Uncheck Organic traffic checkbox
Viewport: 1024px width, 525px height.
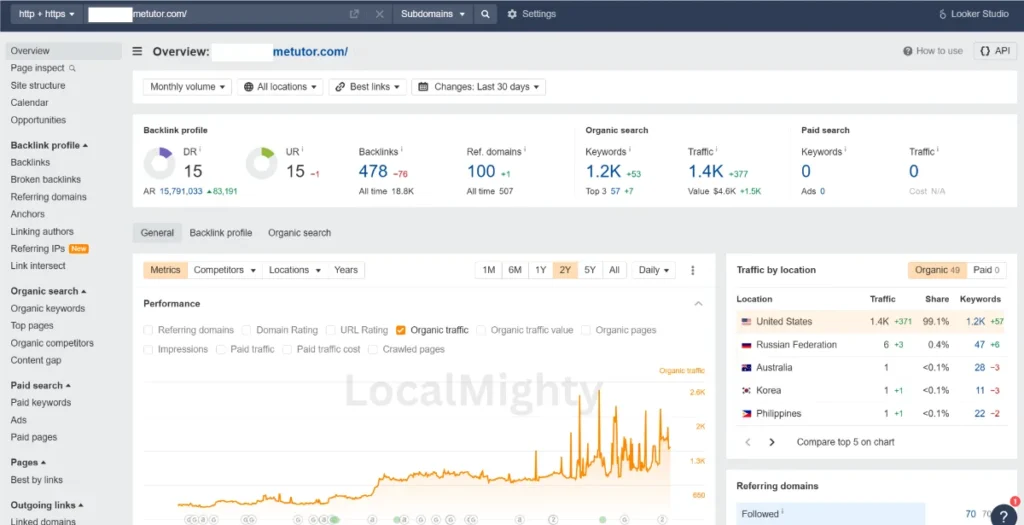pos(401,330)
